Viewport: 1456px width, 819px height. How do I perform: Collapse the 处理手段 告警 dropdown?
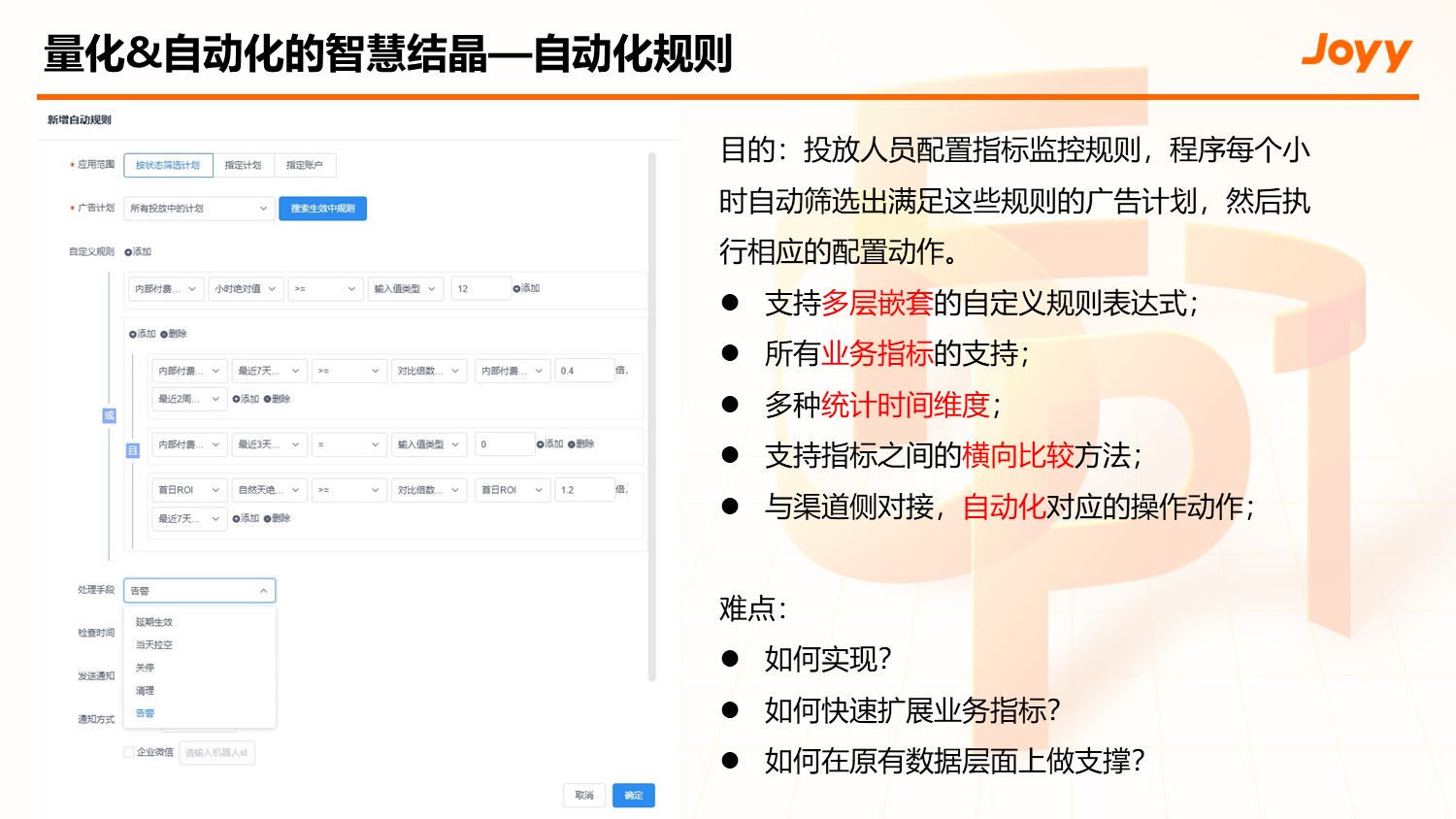click(200, 590)
